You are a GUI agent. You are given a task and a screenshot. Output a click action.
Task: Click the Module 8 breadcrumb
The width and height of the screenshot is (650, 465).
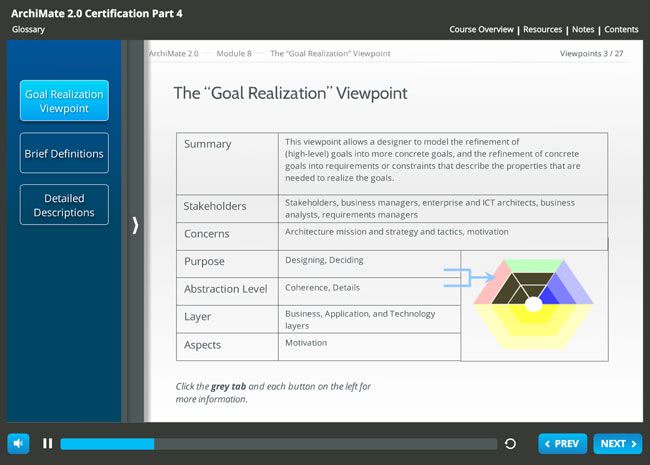[x=234, y=53]
